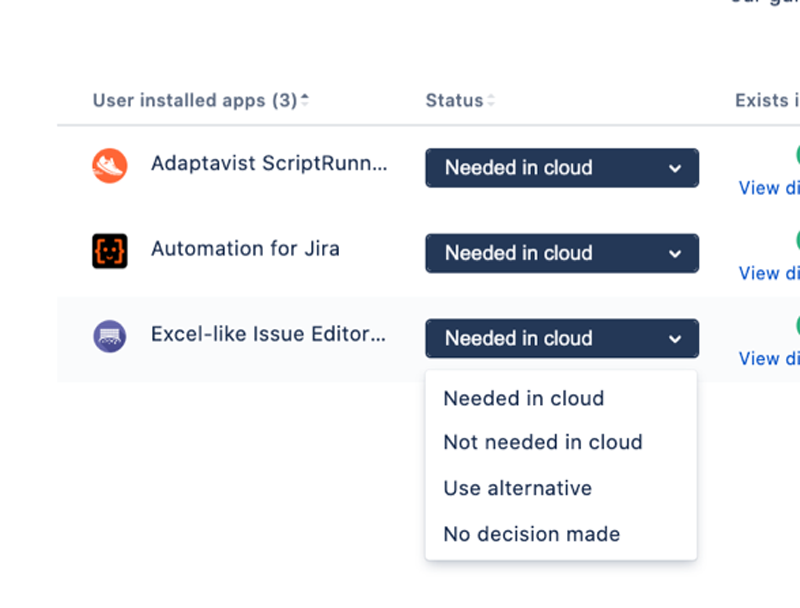Open status dropdown for Automation for Jira

pos(562,253)
